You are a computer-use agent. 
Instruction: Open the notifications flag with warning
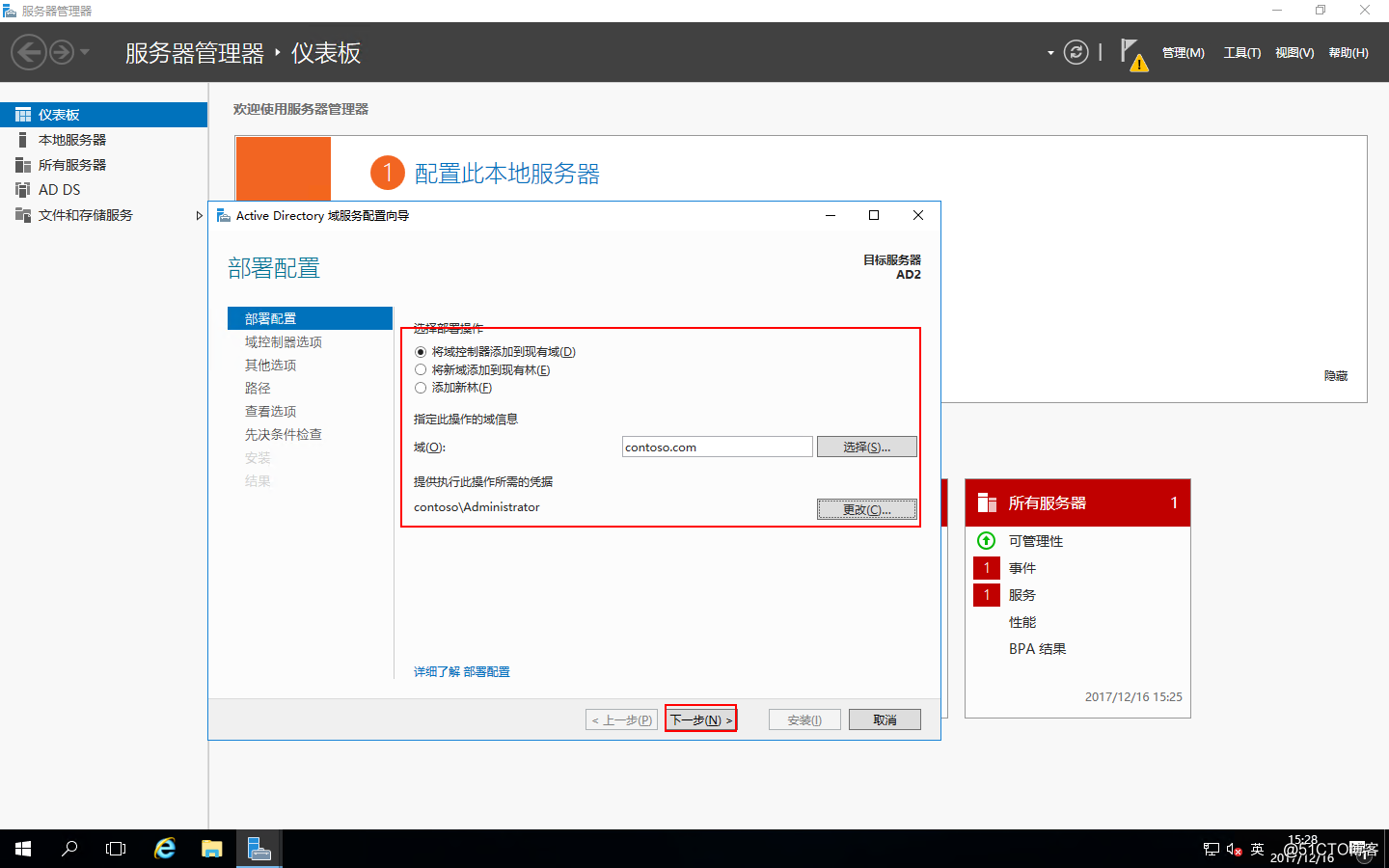(1133, 55)
